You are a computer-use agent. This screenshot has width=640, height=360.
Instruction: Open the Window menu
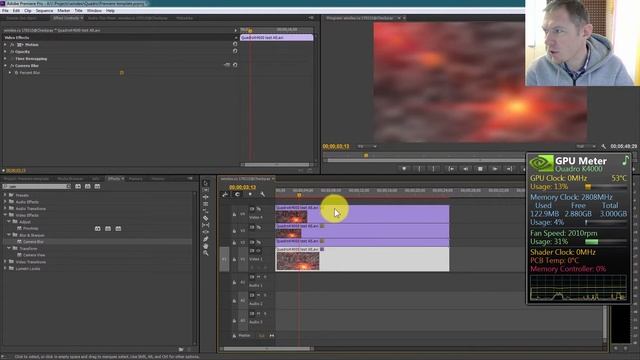pyautogui.click(x=94, y=11)
